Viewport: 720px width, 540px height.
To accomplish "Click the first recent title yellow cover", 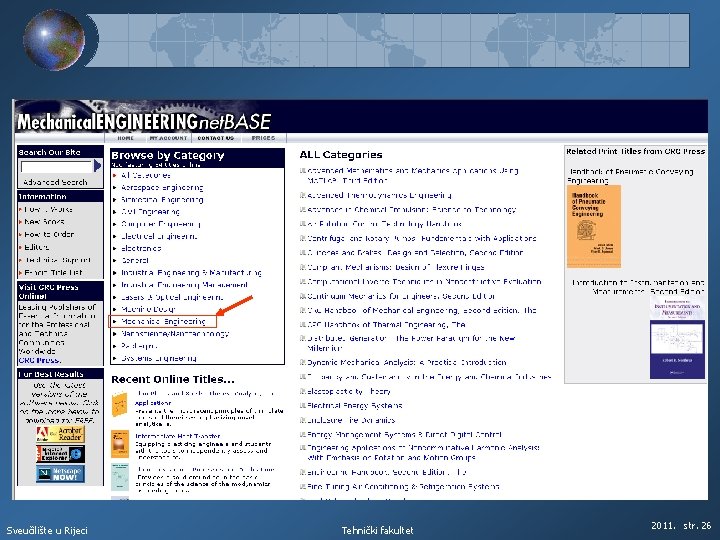I will [x=119, y=405].
